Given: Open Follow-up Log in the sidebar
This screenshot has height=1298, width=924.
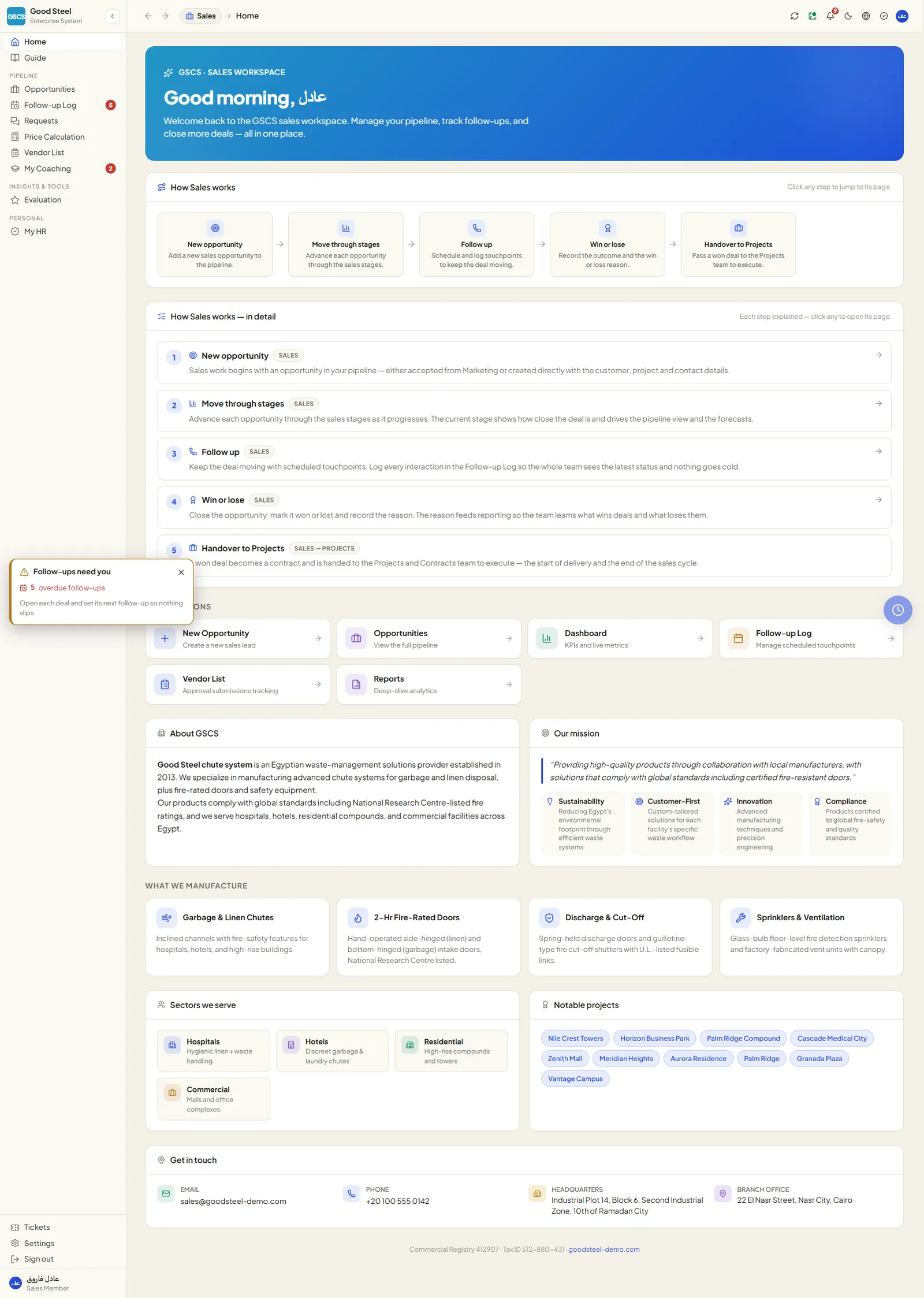Looking at the screenshot, I should tap(63, 105).
